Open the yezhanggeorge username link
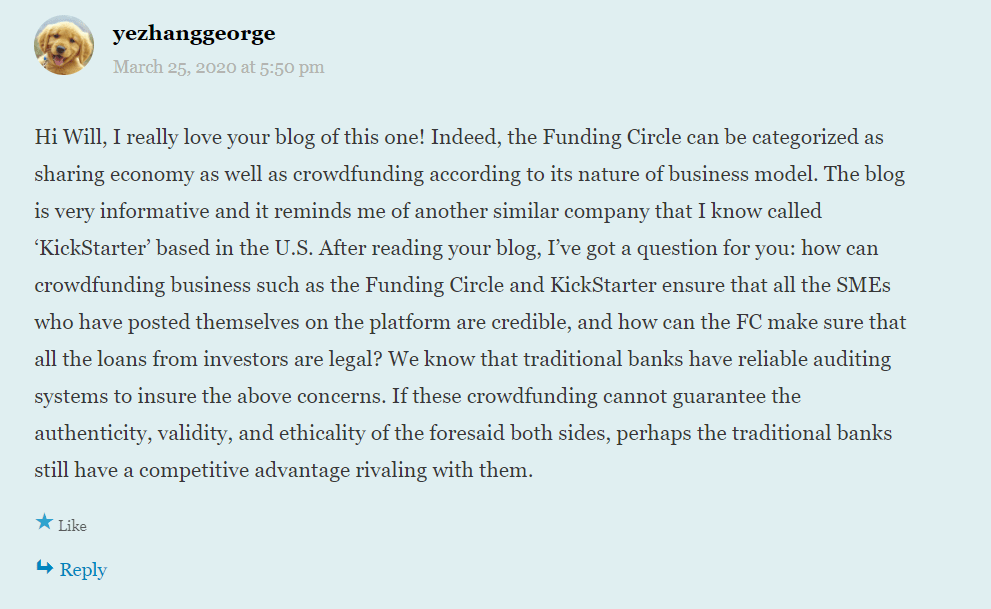Screen dimensions: 991x609 click(194, 34)
